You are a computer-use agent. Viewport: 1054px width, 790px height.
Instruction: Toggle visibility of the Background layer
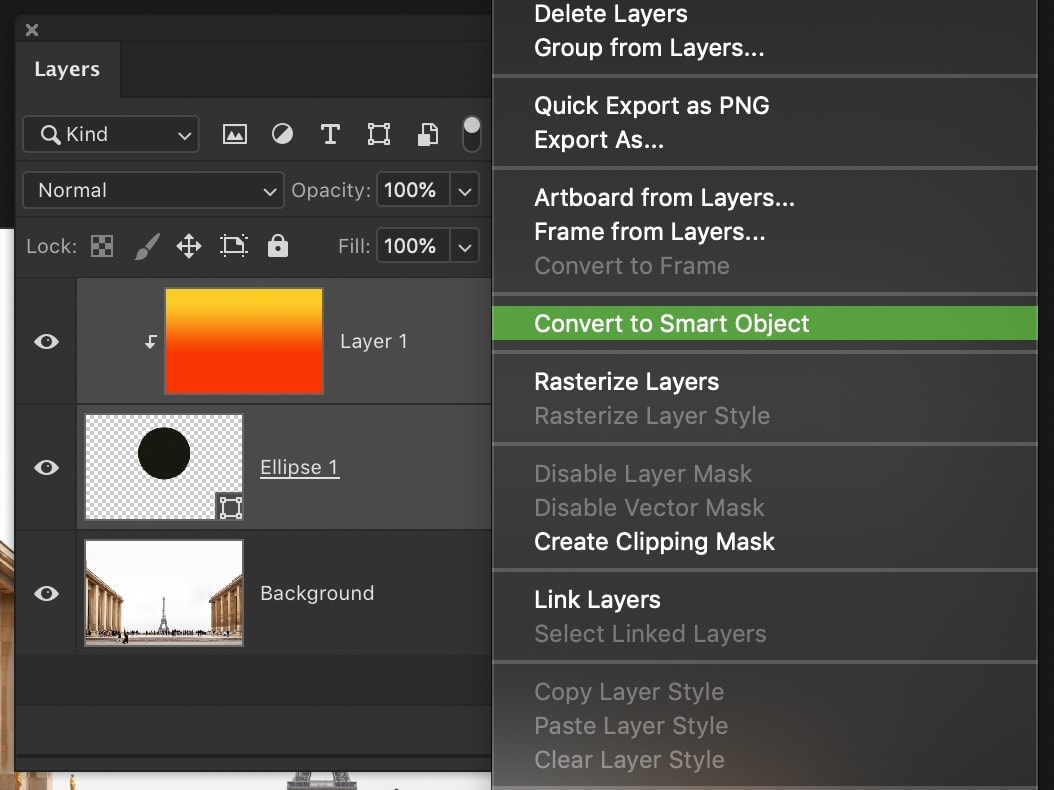[45, 593]
